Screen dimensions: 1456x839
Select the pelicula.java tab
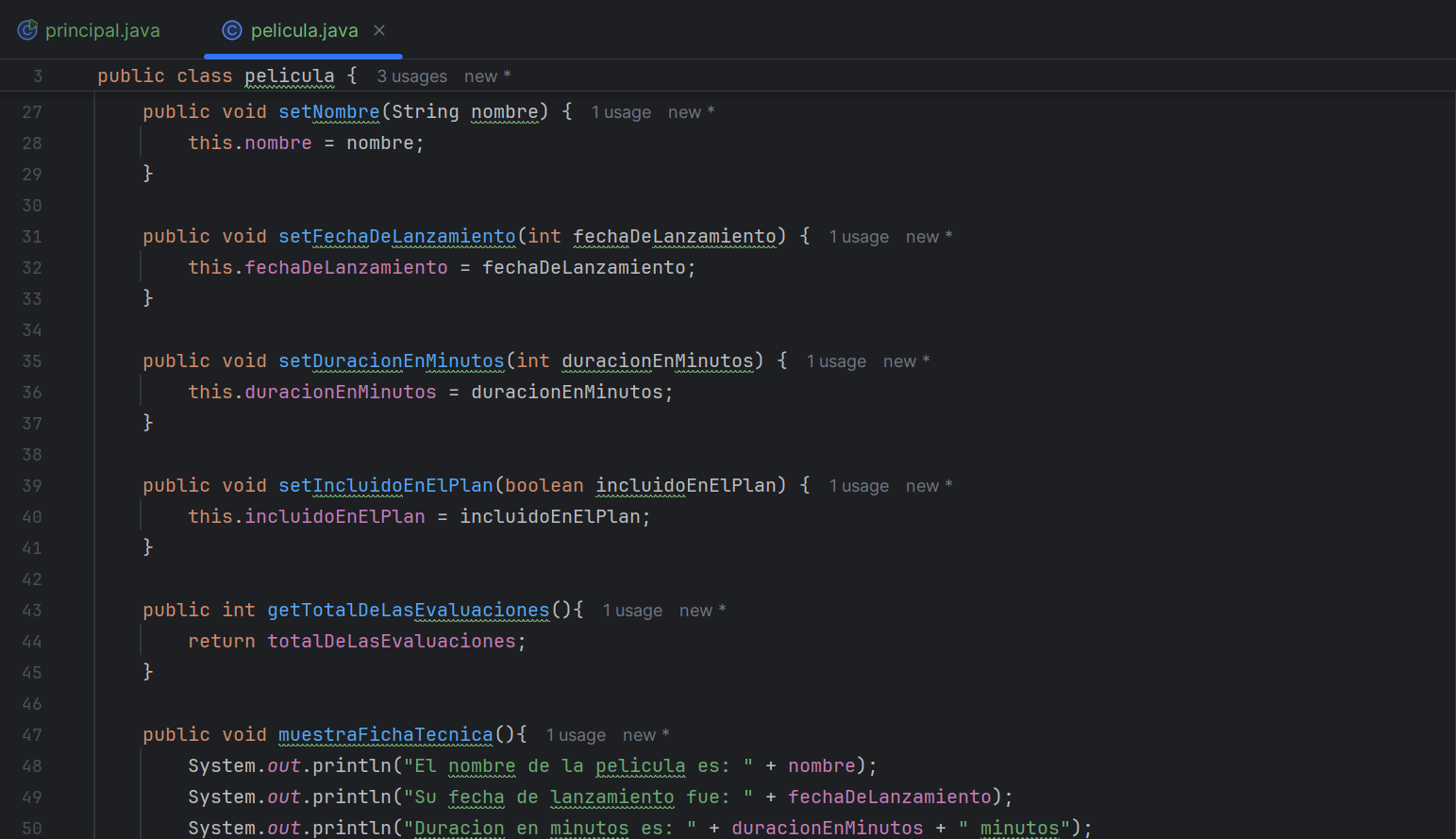click(304, 30)
